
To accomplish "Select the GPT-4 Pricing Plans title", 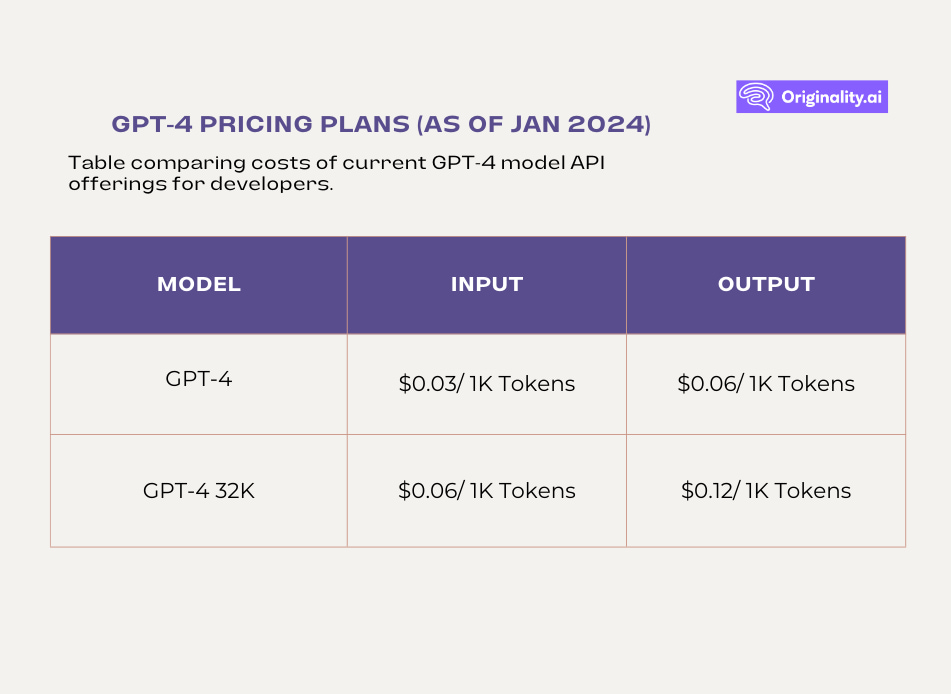I will pyautogui.click(x=381, y=124).
